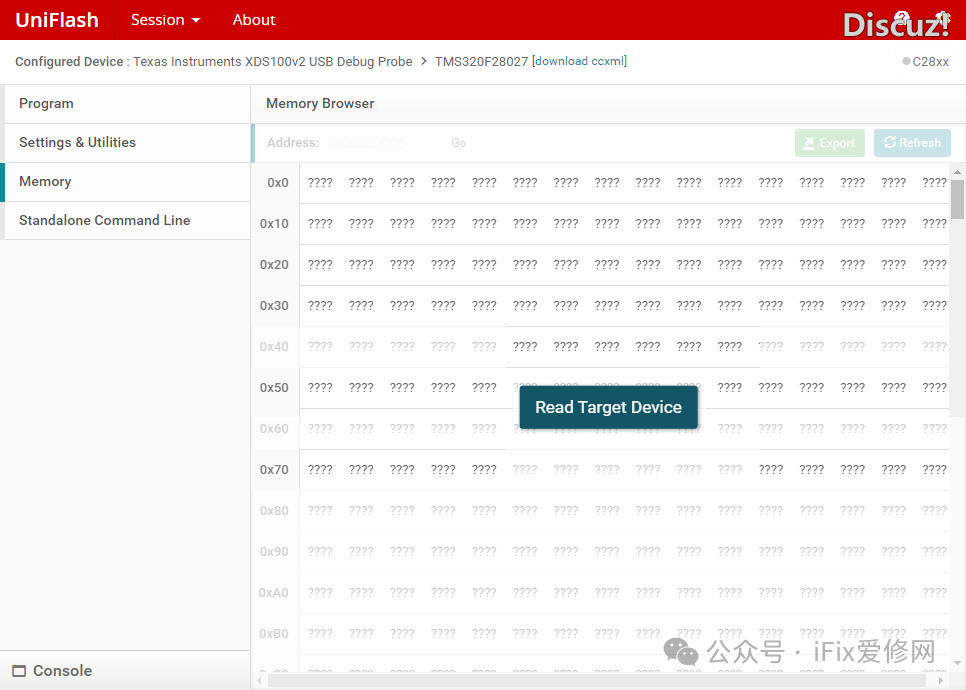This screenshot has height=690, width=966.
Task: Click the Read Target Device button
Action: (608, 407)
